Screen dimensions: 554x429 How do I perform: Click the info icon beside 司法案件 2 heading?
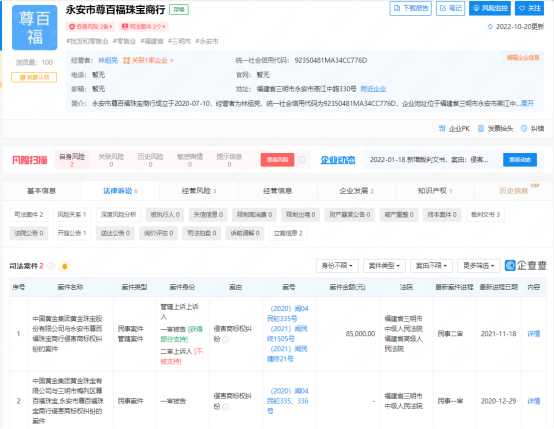pyautogui.click(x=51, y=266)
